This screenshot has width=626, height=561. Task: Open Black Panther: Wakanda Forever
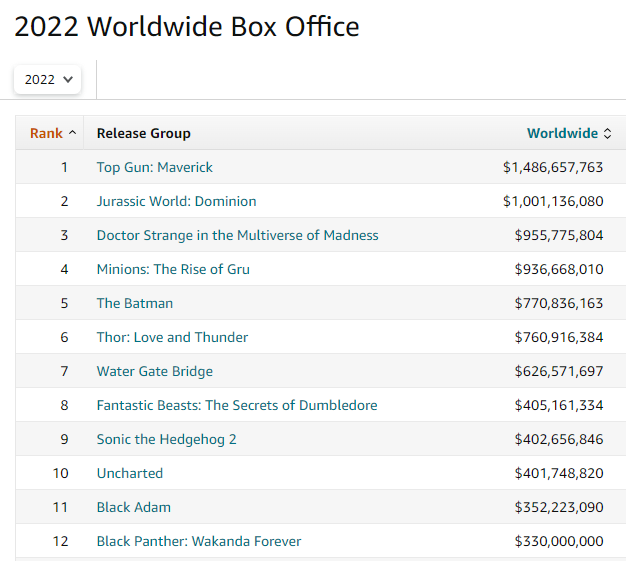[x=198, y=541]
